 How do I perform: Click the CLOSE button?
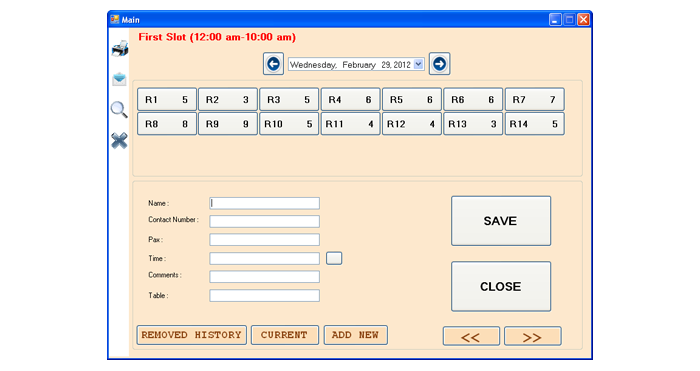coord(501,287)
